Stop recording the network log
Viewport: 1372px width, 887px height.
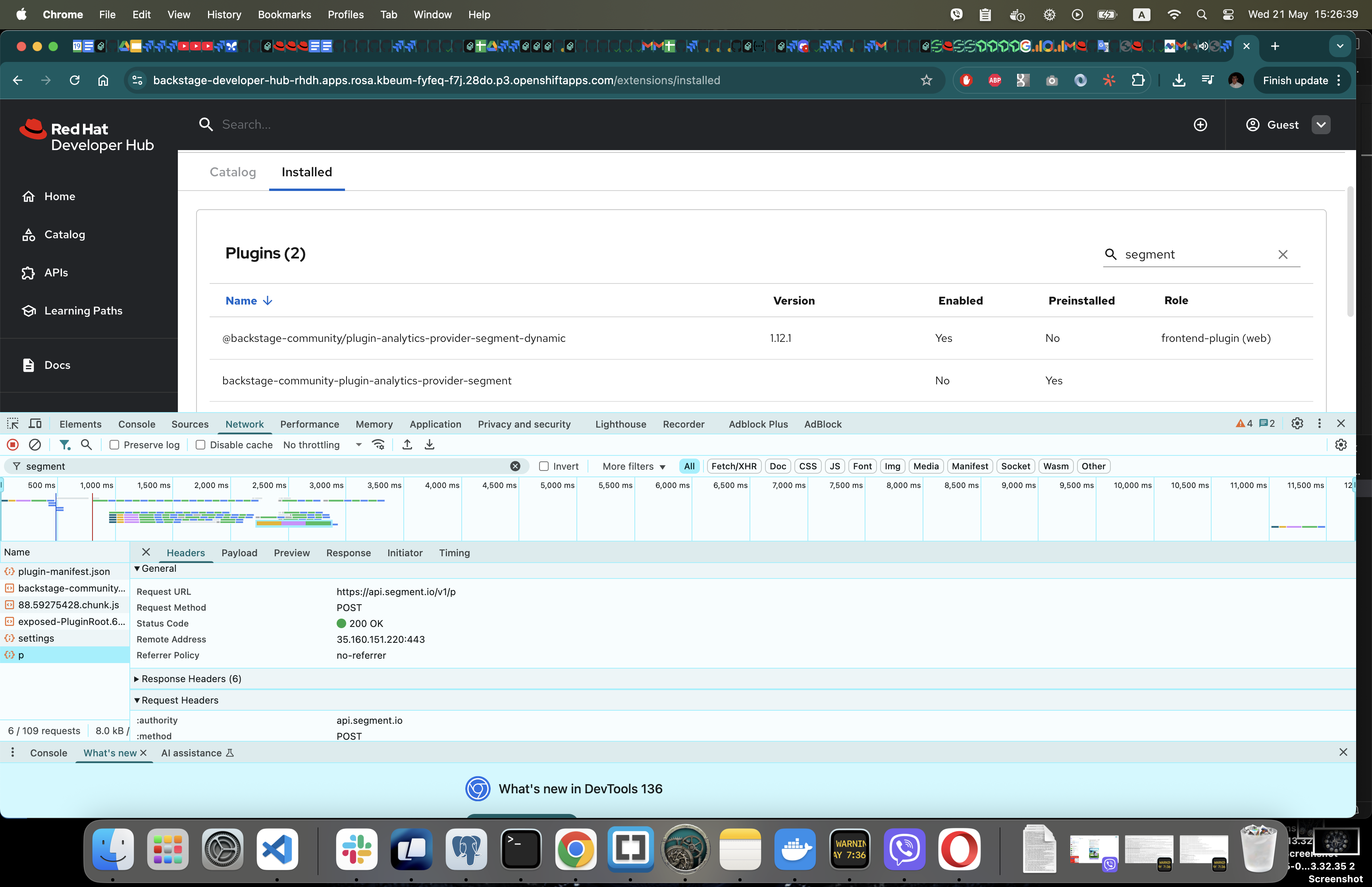pos(13,445)
